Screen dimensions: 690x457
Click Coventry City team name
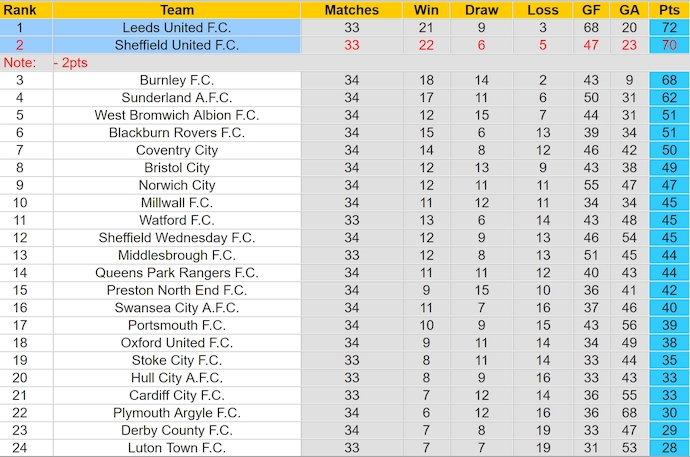click(177, 150)
